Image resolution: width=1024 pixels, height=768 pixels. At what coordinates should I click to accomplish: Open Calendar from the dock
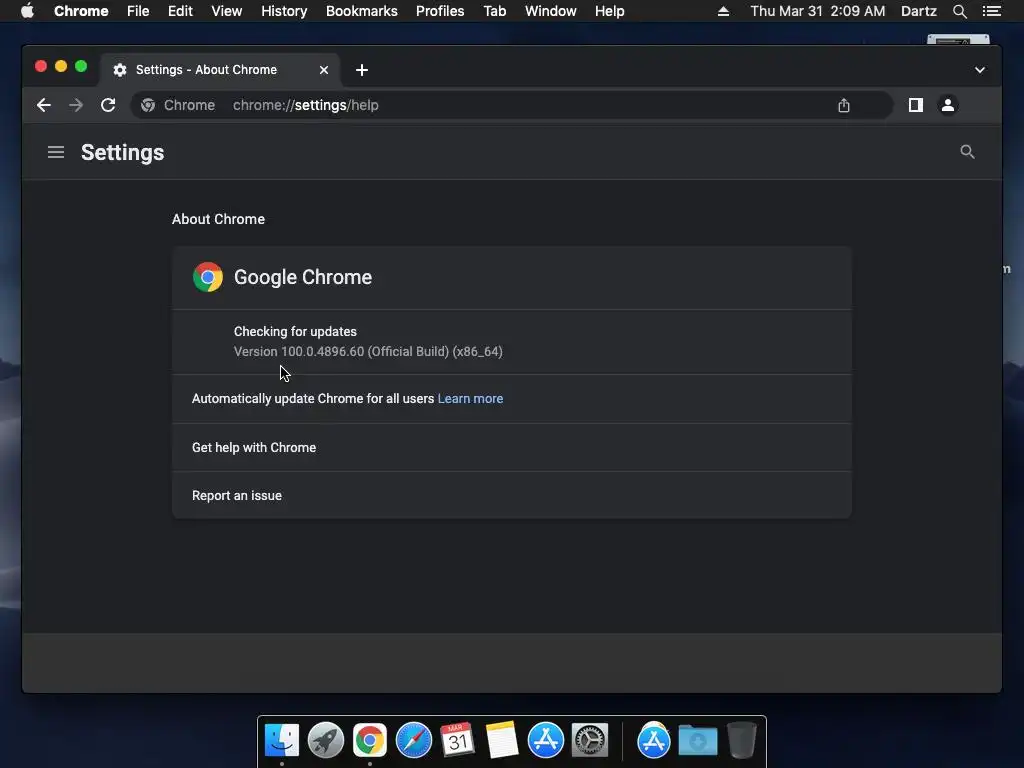click(457, 741)
